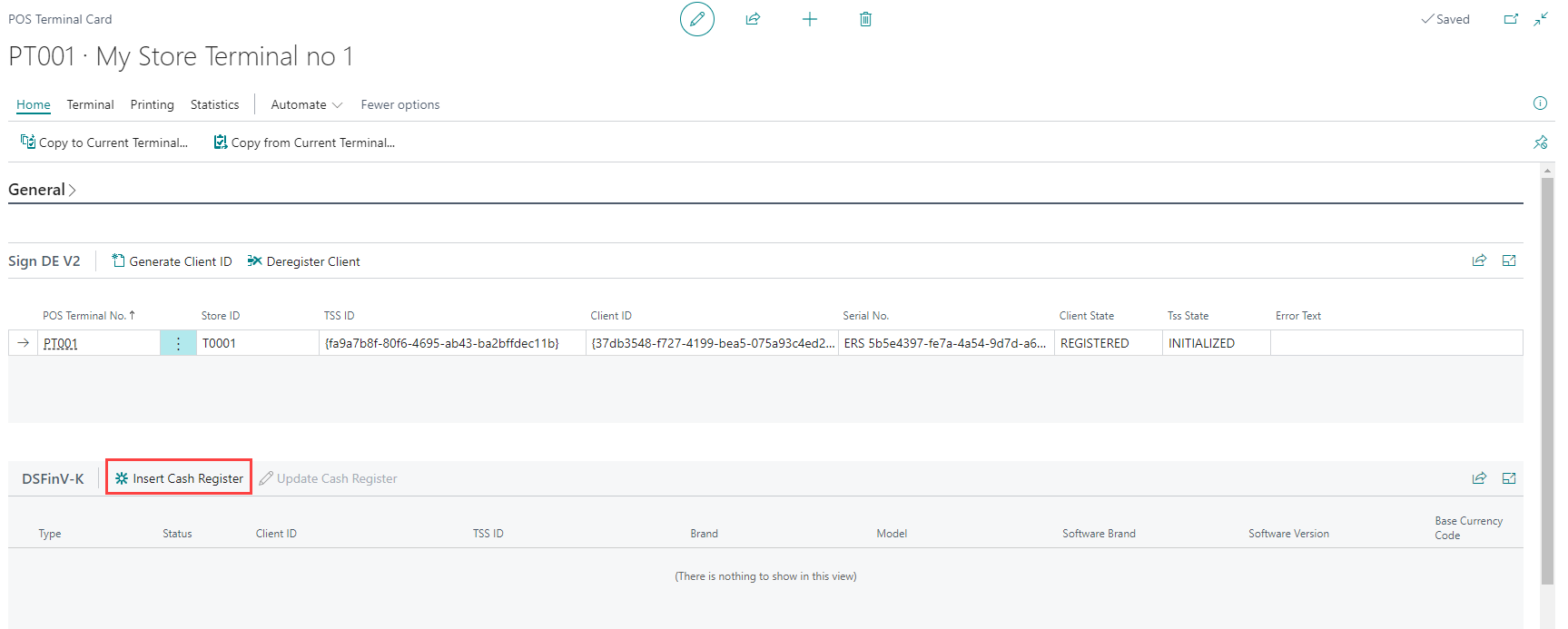Click the vertical page scrollbar
Viewport: 1568px width, 629px height.
click(1547, 381)
